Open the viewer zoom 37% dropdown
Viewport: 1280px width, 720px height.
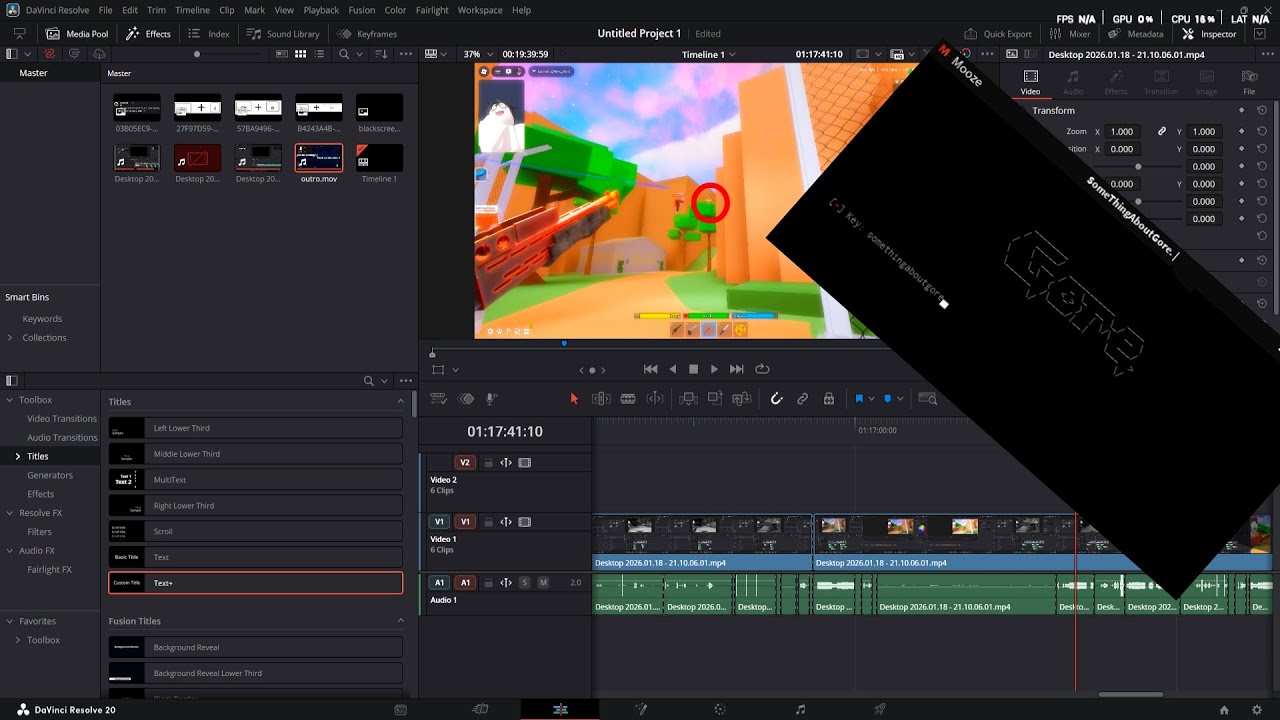pos(477,54)
